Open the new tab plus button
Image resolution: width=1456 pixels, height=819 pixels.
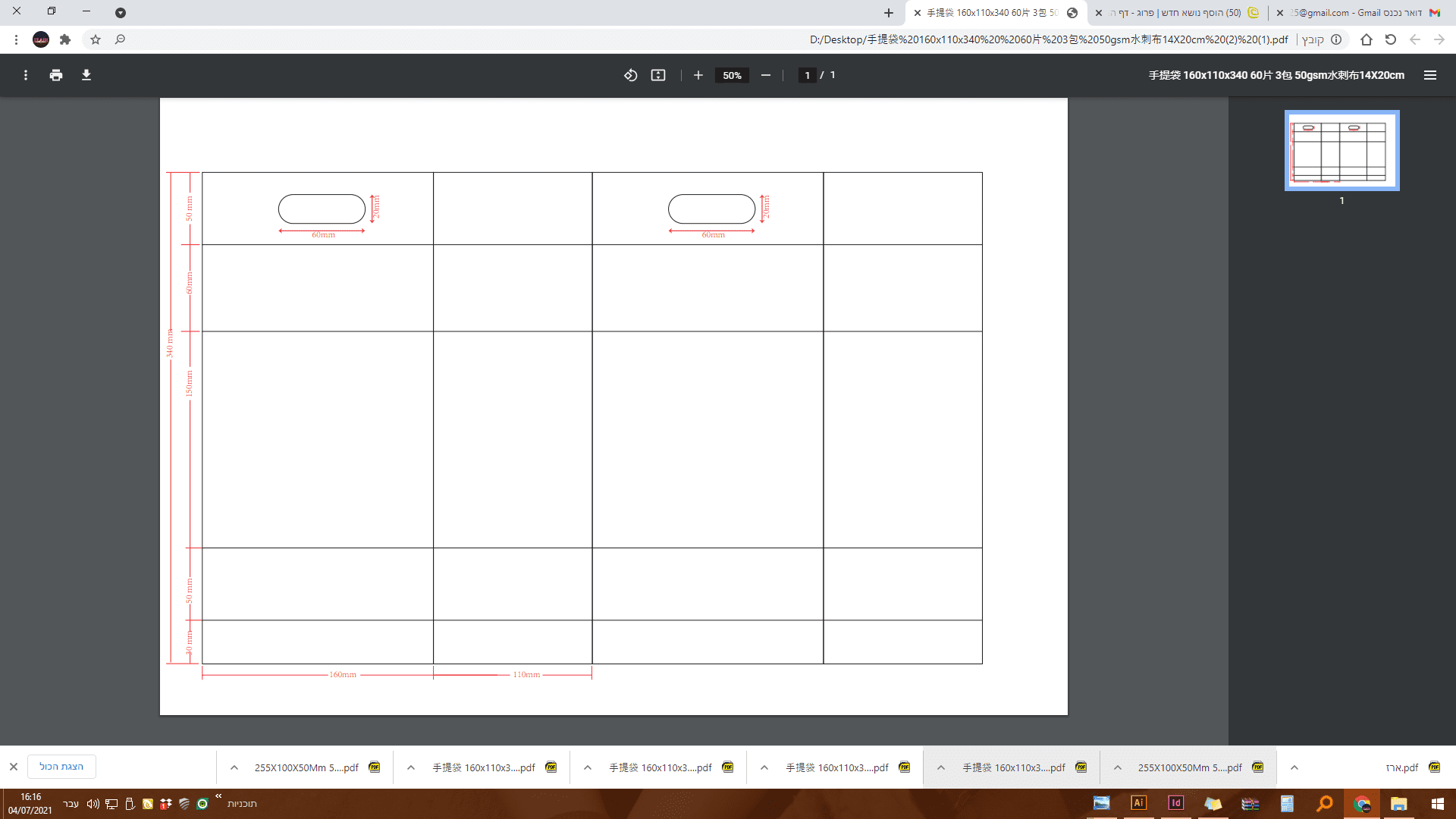point(889,13)
